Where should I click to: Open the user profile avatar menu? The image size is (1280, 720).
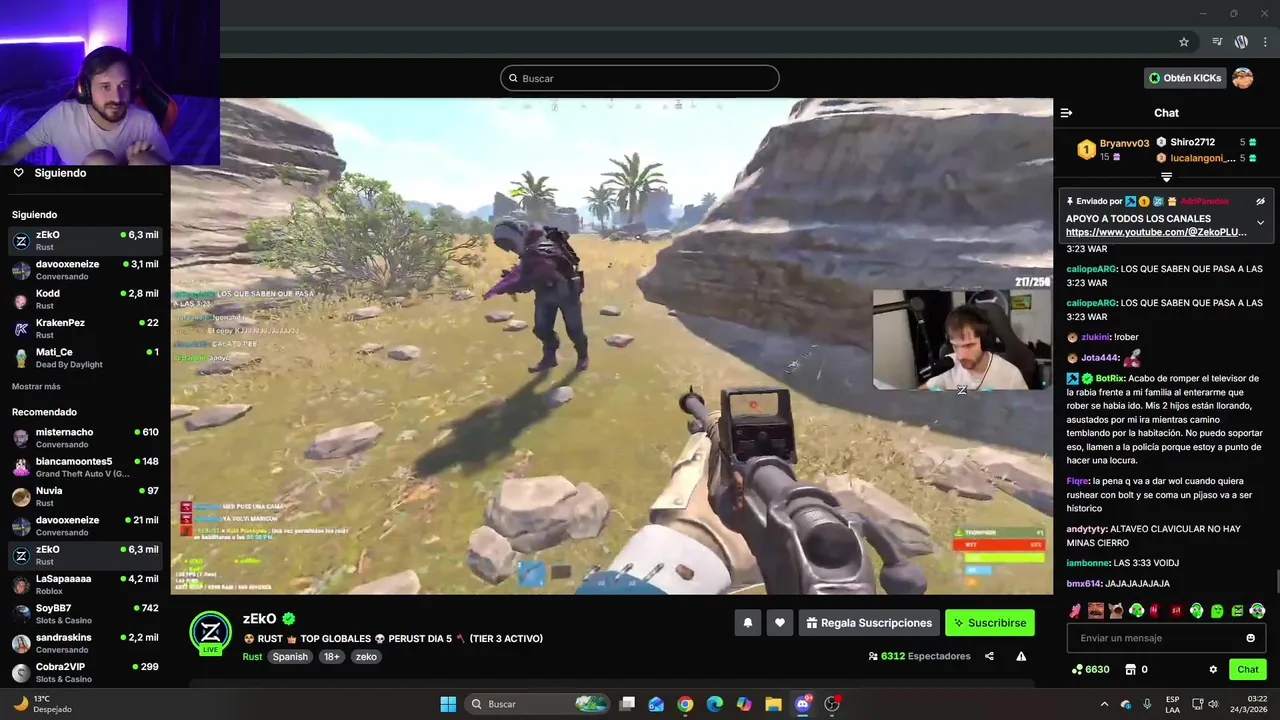click(1243, 78)
